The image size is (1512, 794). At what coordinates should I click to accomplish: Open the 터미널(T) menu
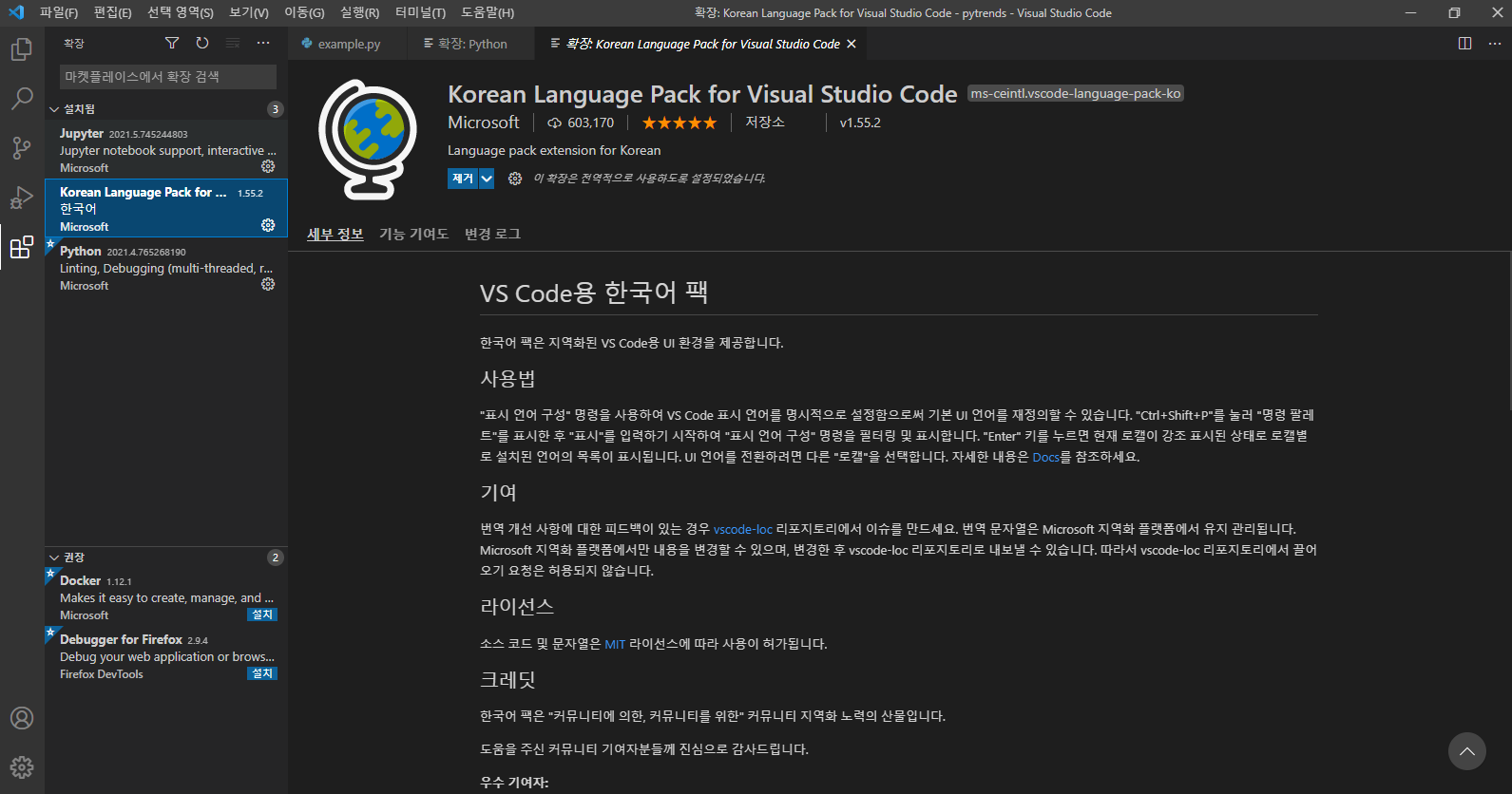click(x=420, y=12)
